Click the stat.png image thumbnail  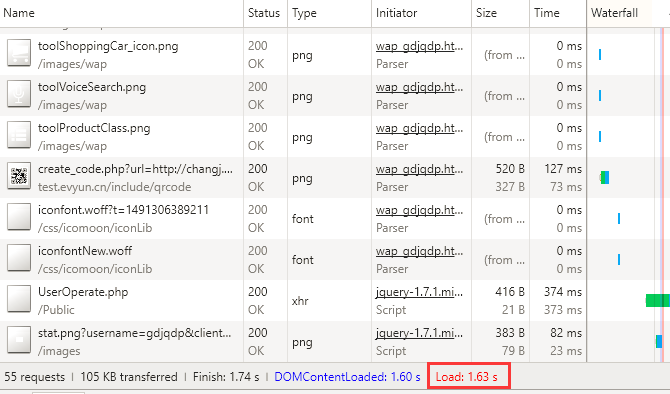click(19, 341)
